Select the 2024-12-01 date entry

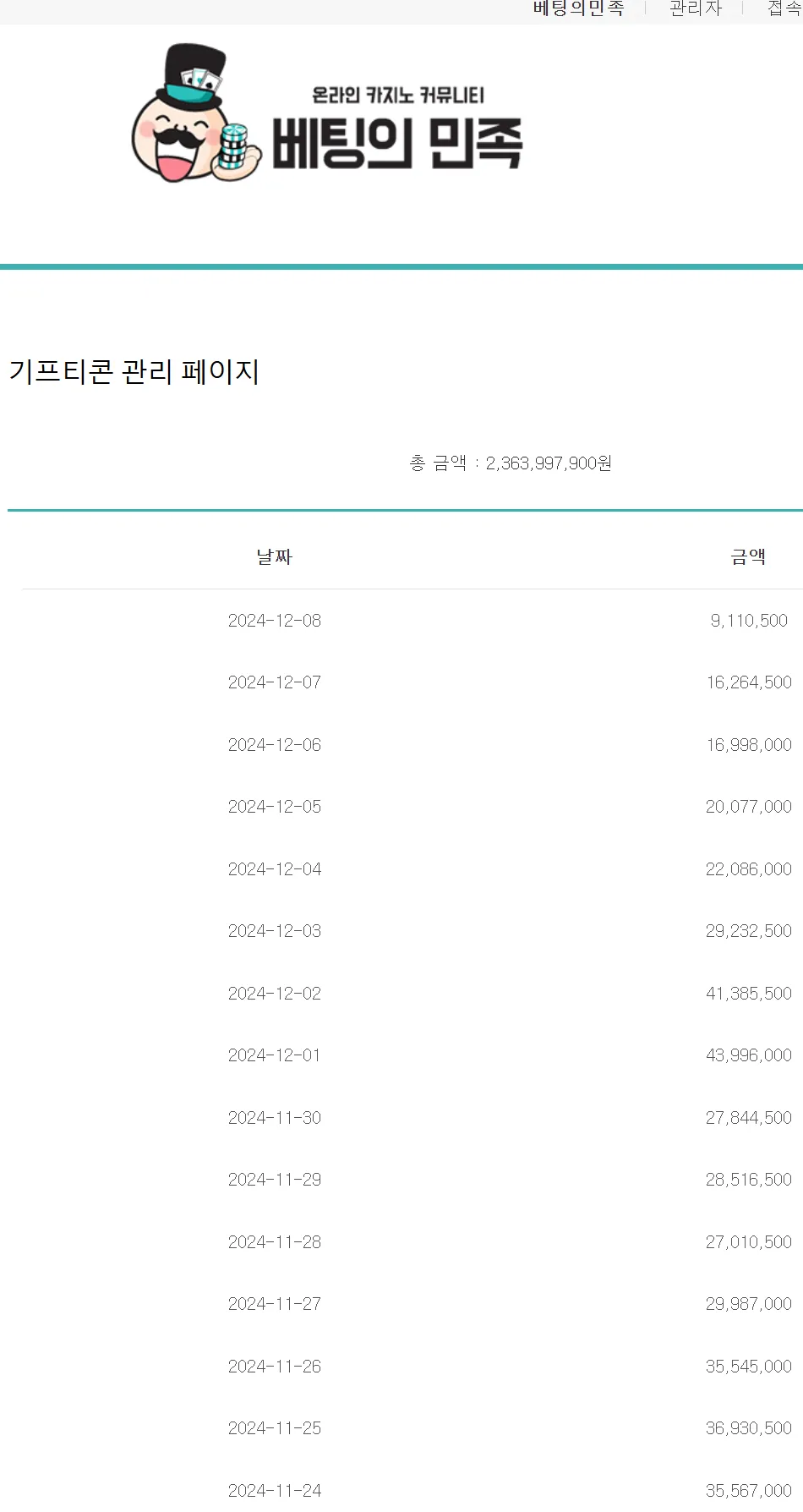[275, 1055]
